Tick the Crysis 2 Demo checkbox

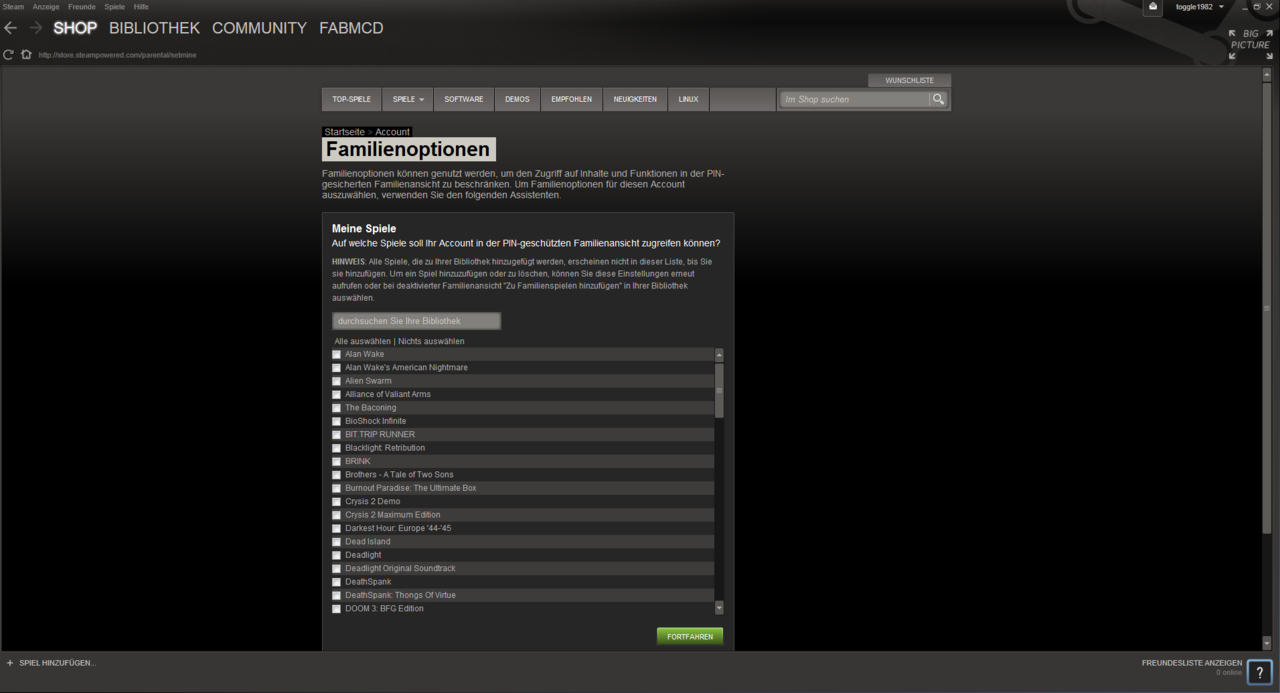[x=337, y=502]
